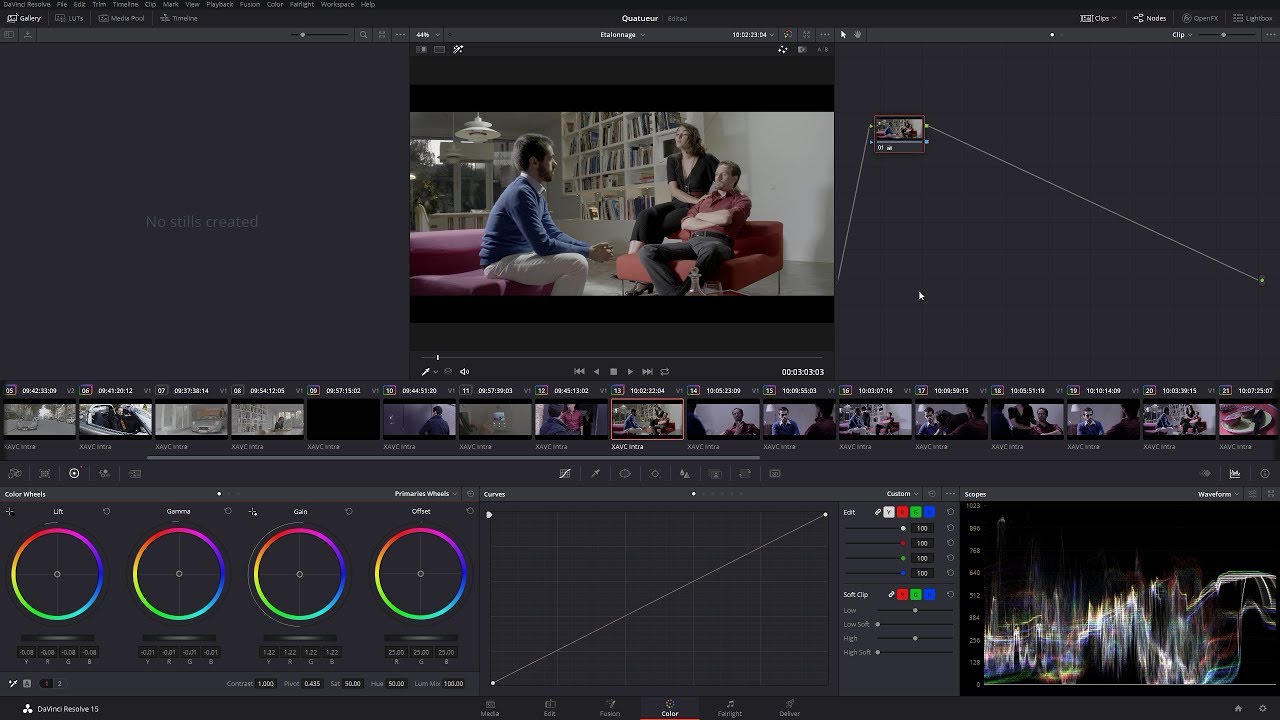Toggle the Gallery panel button
The width and height of the screenshot is (1280, 720).
24,18
